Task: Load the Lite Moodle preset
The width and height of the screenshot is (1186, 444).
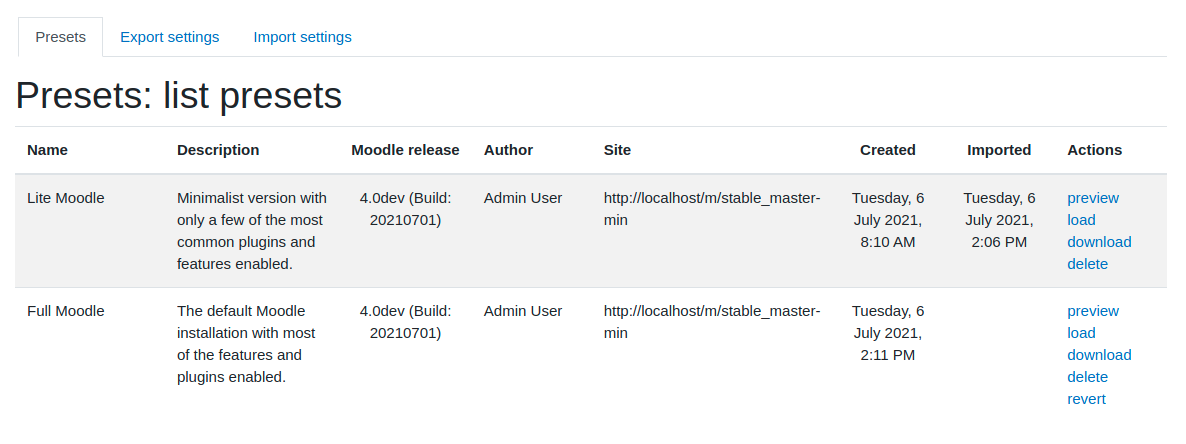Action: [1082, 220]
